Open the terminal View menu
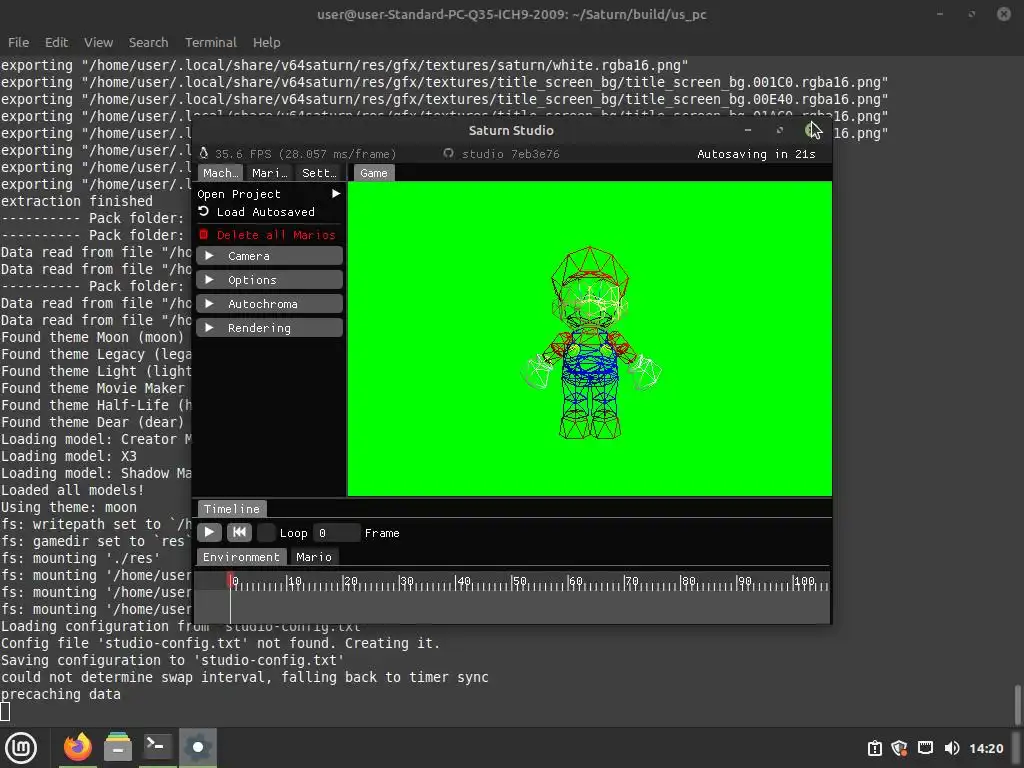Viewport: 1024px width, 768px height. (98, 42)
